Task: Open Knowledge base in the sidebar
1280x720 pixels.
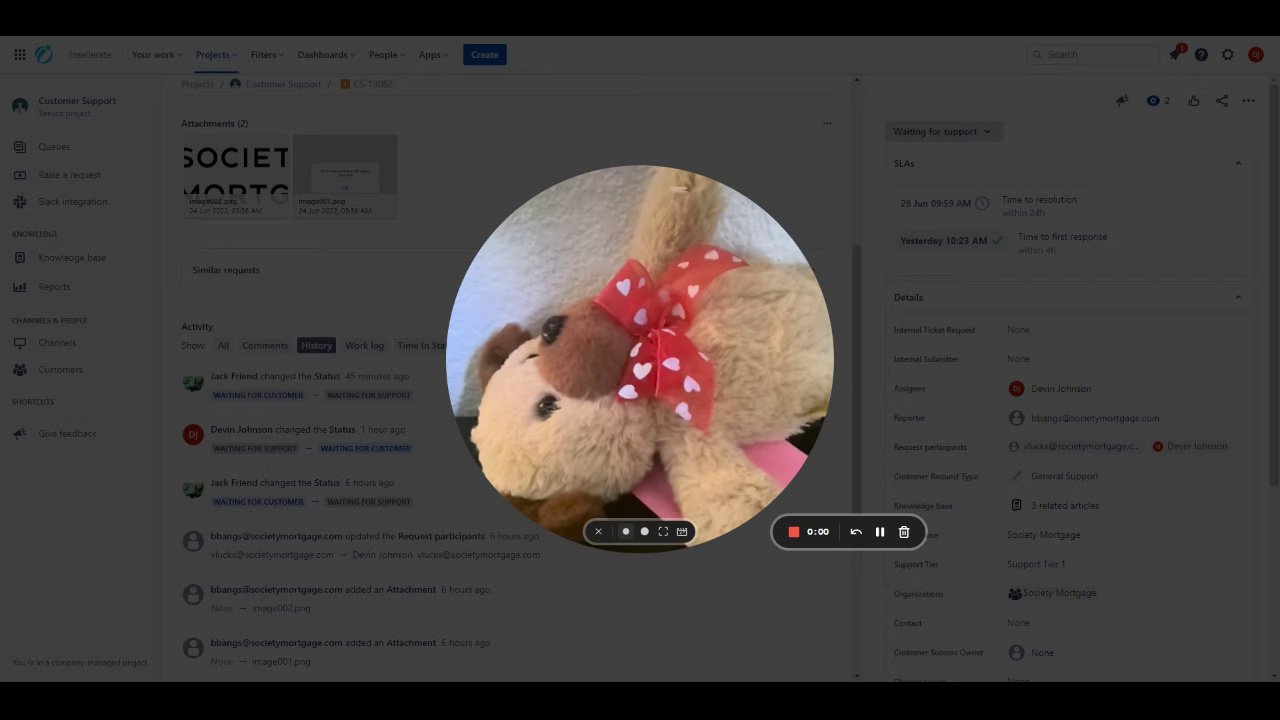Action: [72, 258]
